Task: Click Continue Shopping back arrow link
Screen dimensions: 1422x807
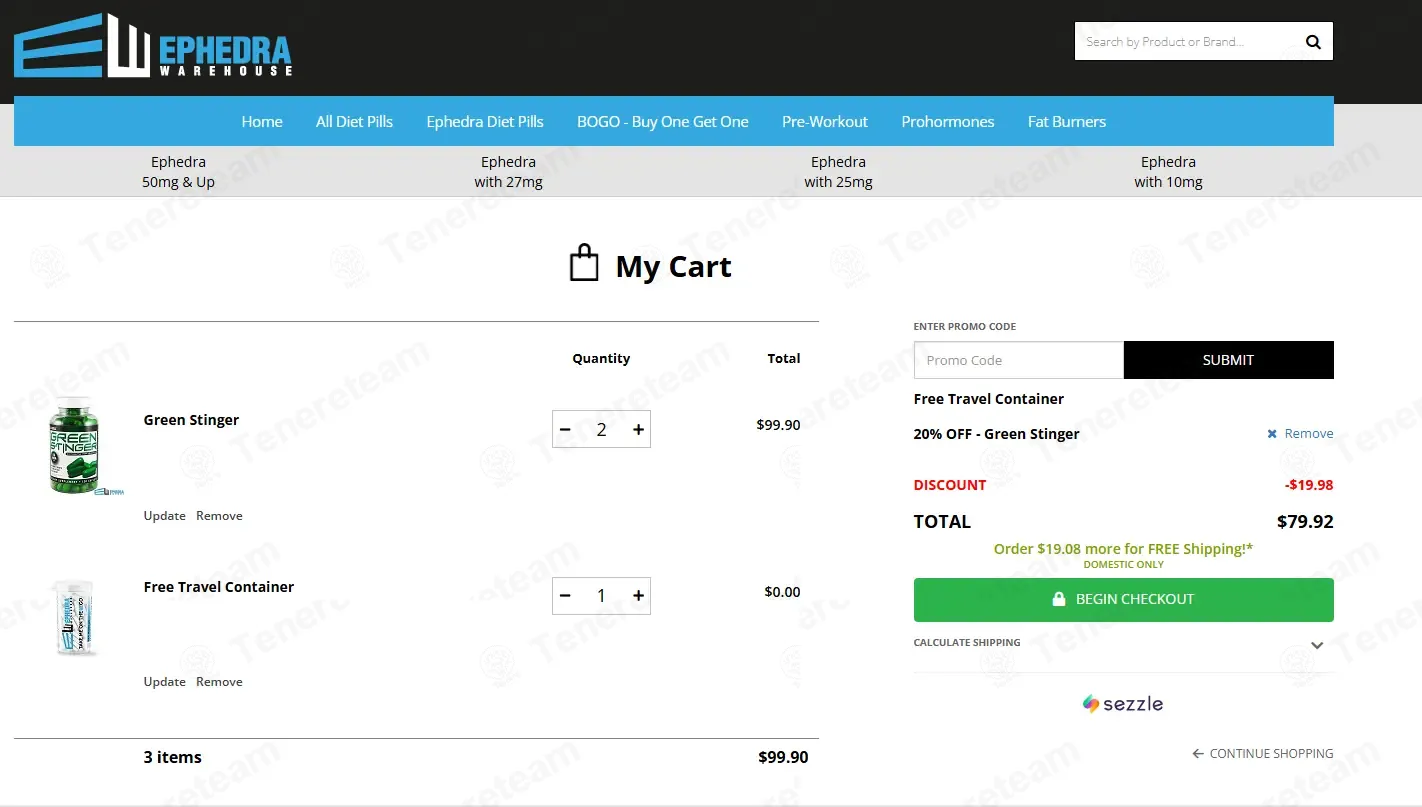Action: [x=1262, y=754]
